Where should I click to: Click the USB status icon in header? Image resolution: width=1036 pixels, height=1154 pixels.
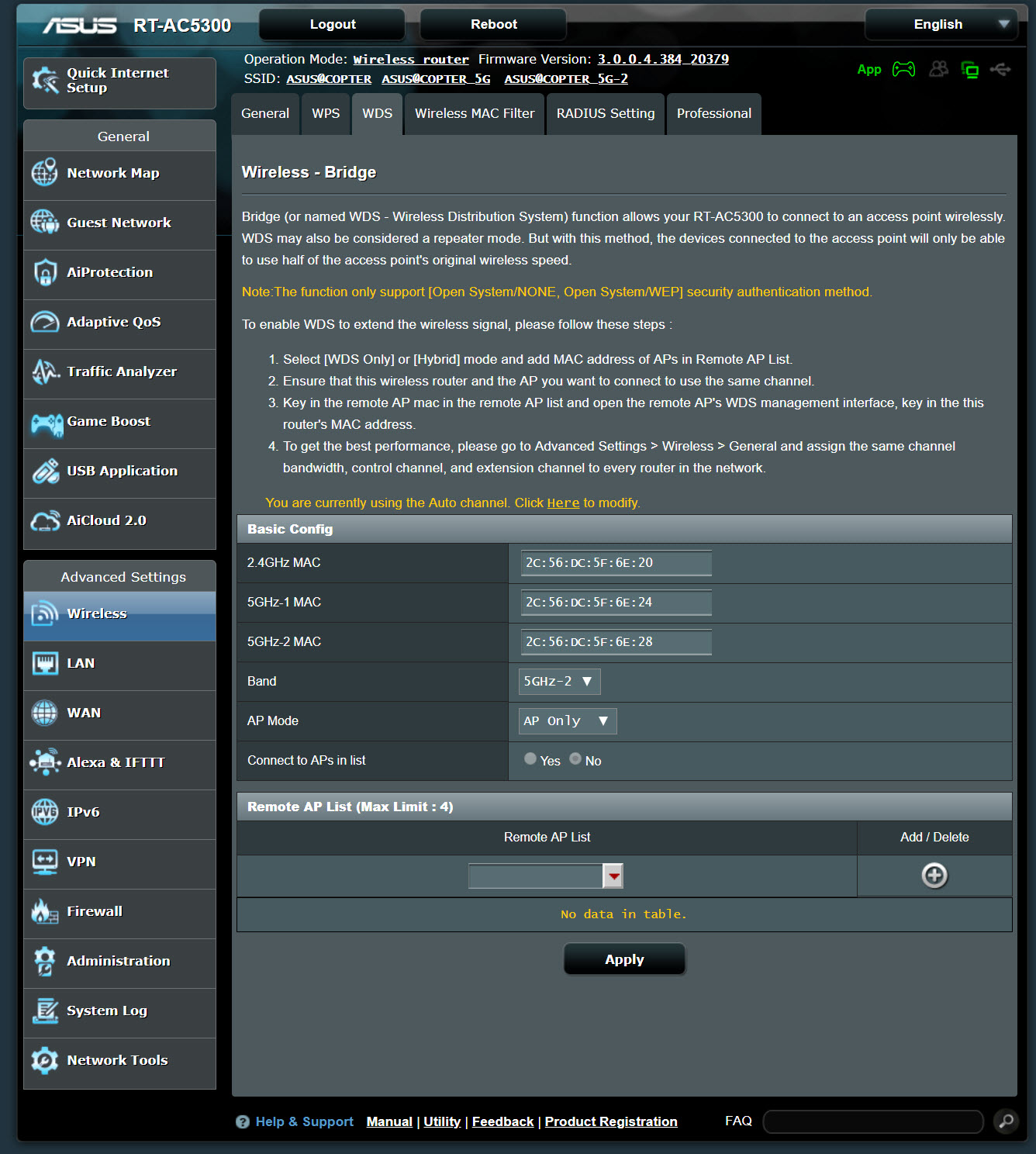(1000, 70)
